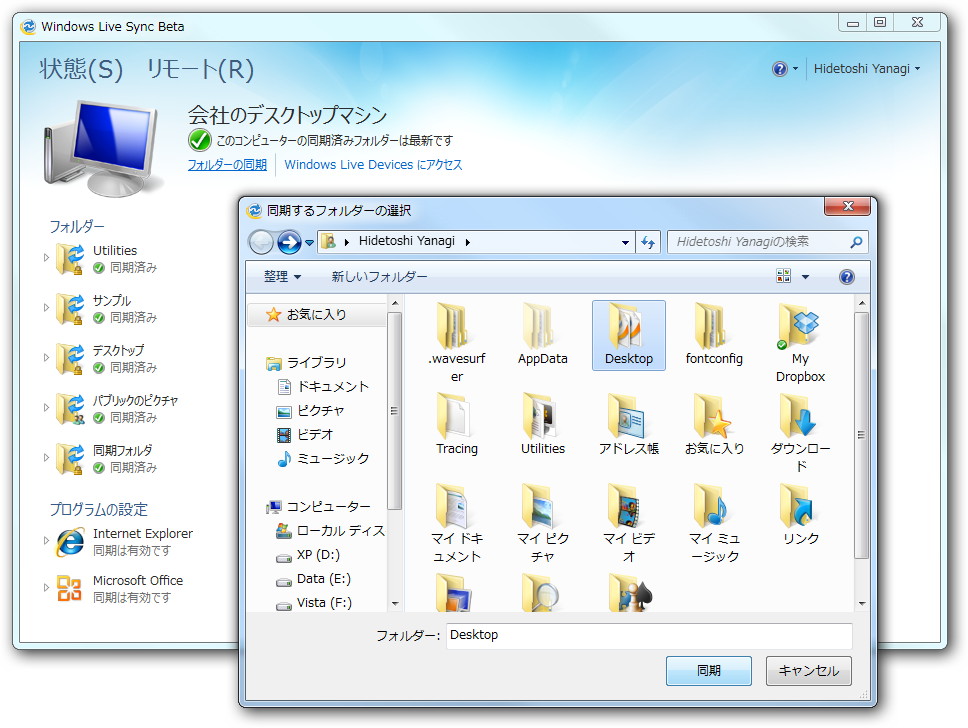Select the マイ ピクチャ folder icon
The width and height of the screenshot is (968, 728).
click(541, 506)
